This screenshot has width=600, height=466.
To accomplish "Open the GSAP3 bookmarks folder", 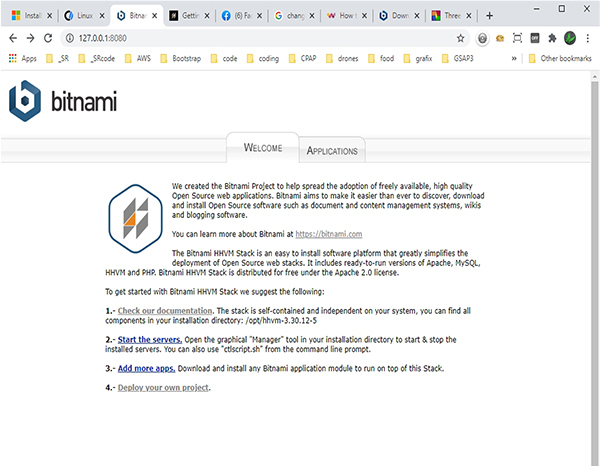I will tap(458, 59).
